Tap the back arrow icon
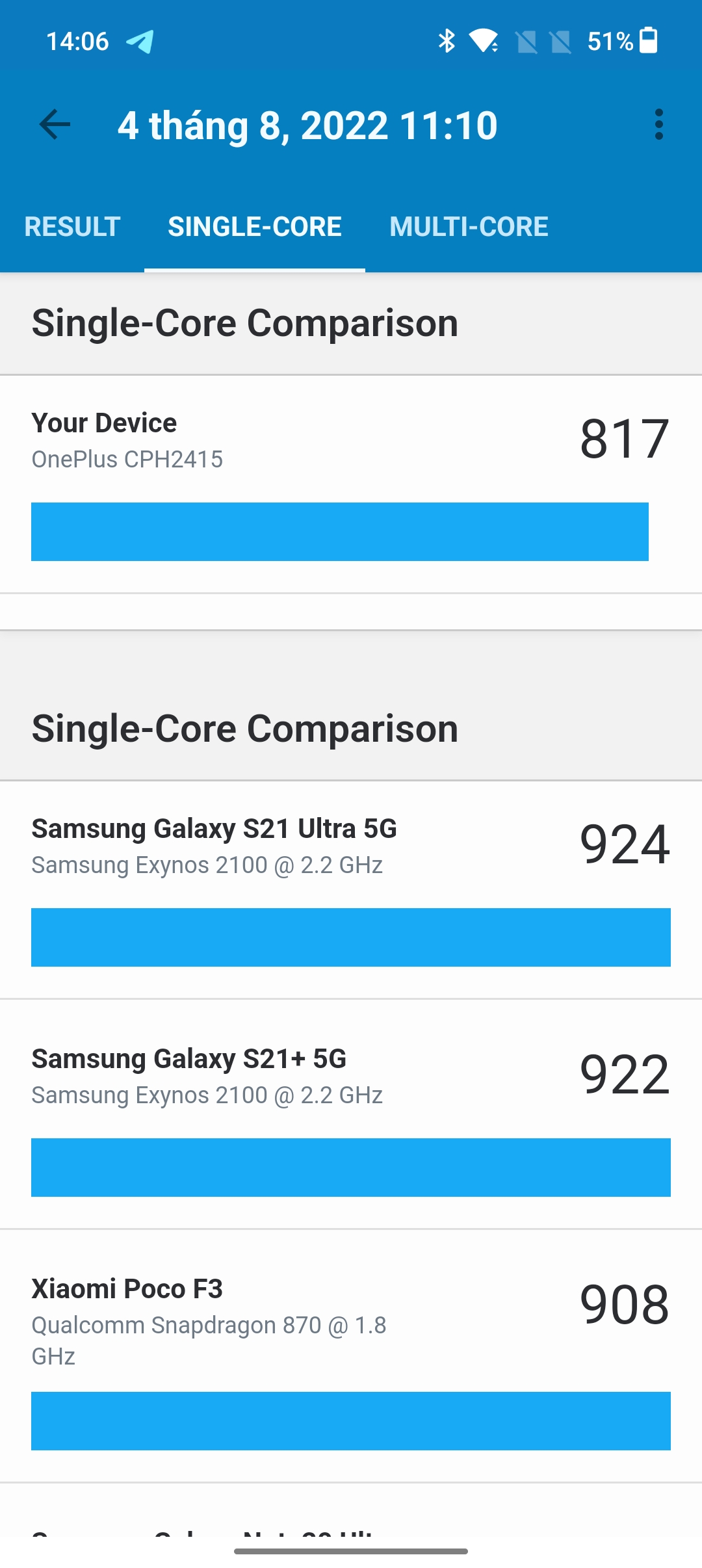 click(55, 124)
